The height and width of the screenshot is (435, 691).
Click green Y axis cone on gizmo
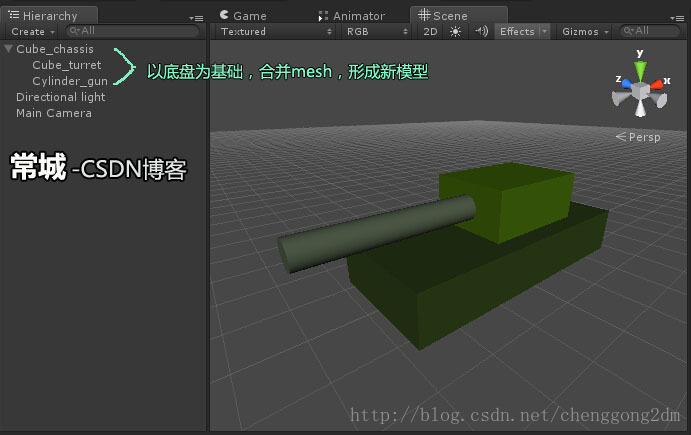(x=640, y=71)
